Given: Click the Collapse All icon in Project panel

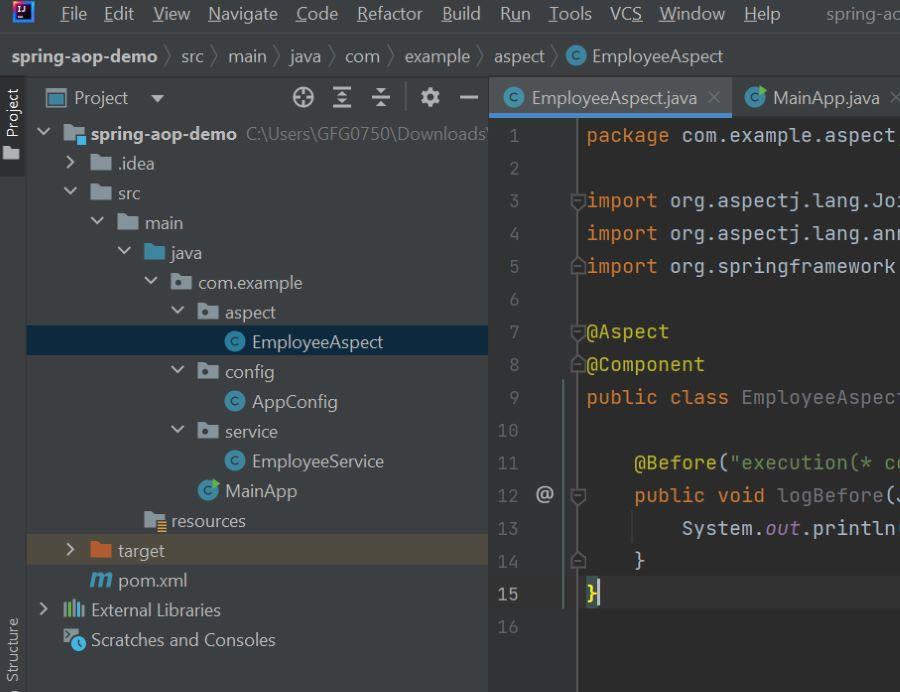Looking at the screenshot, I should click(x=381, y=98).
